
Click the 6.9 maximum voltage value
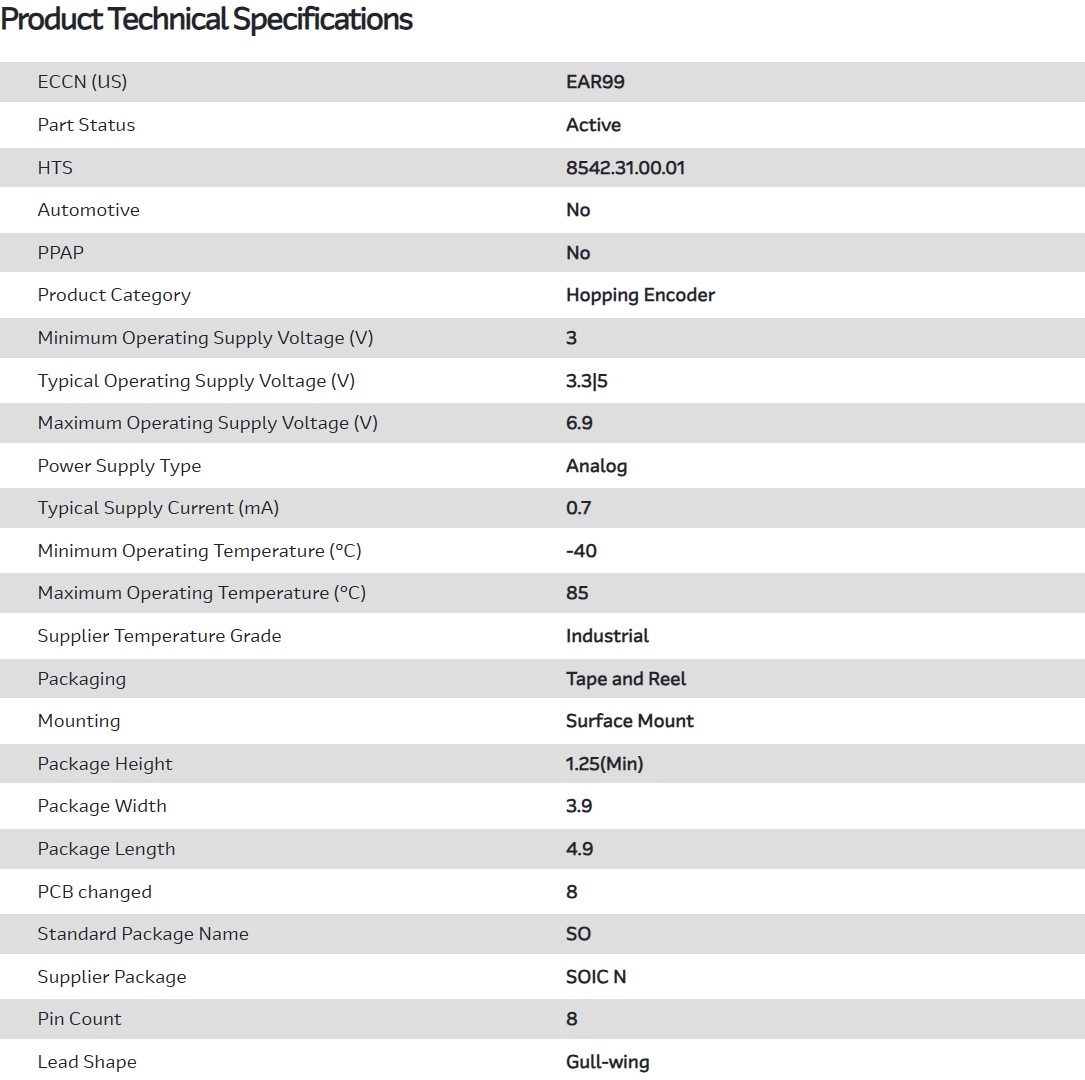tap(579, 423)
